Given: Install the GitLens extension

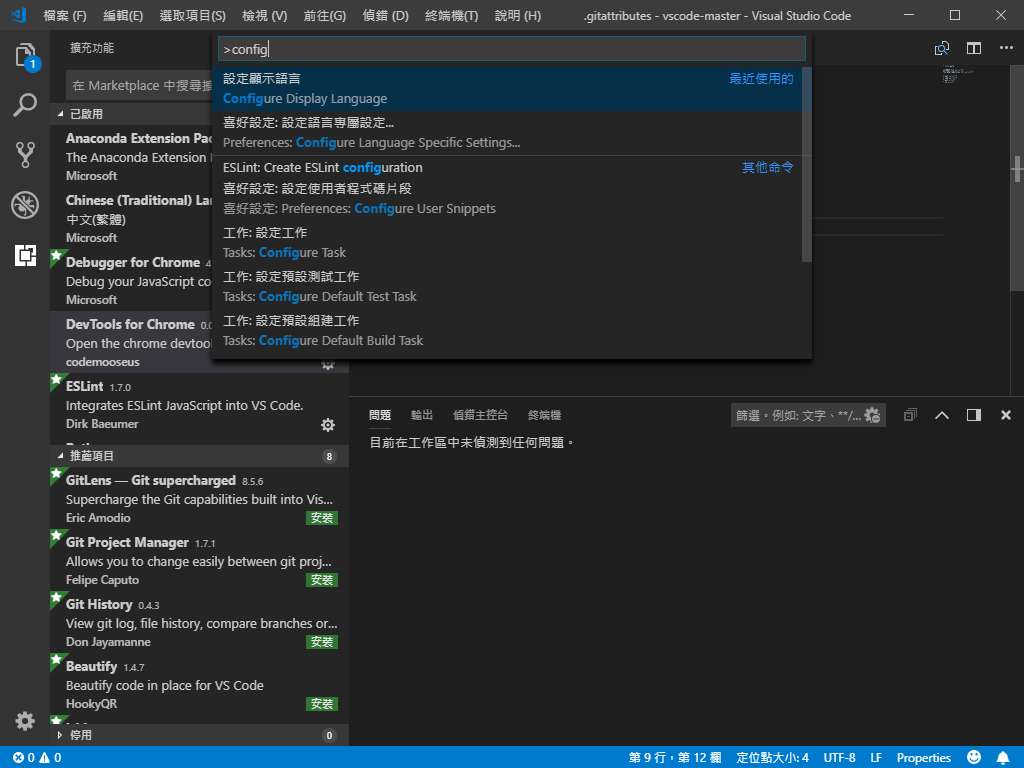Looking at the screenshot, I should (321, 518).
